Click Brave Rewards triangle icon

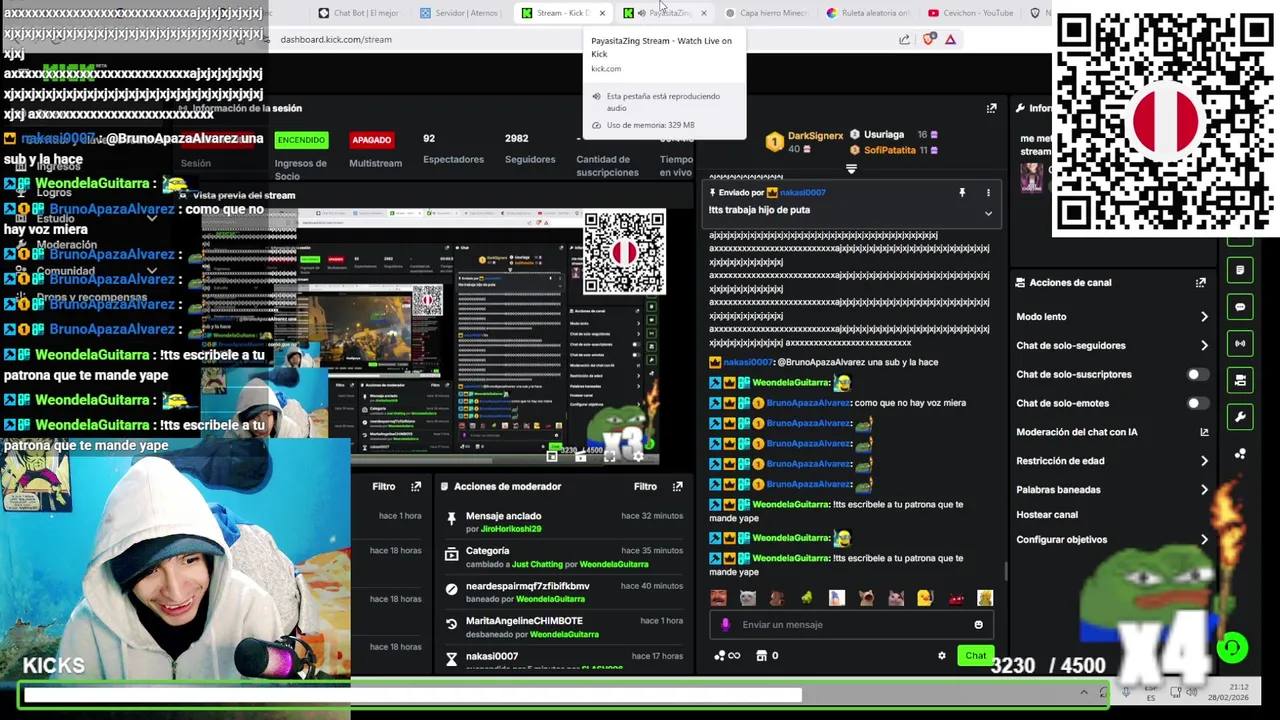click(x=950, y=39)
